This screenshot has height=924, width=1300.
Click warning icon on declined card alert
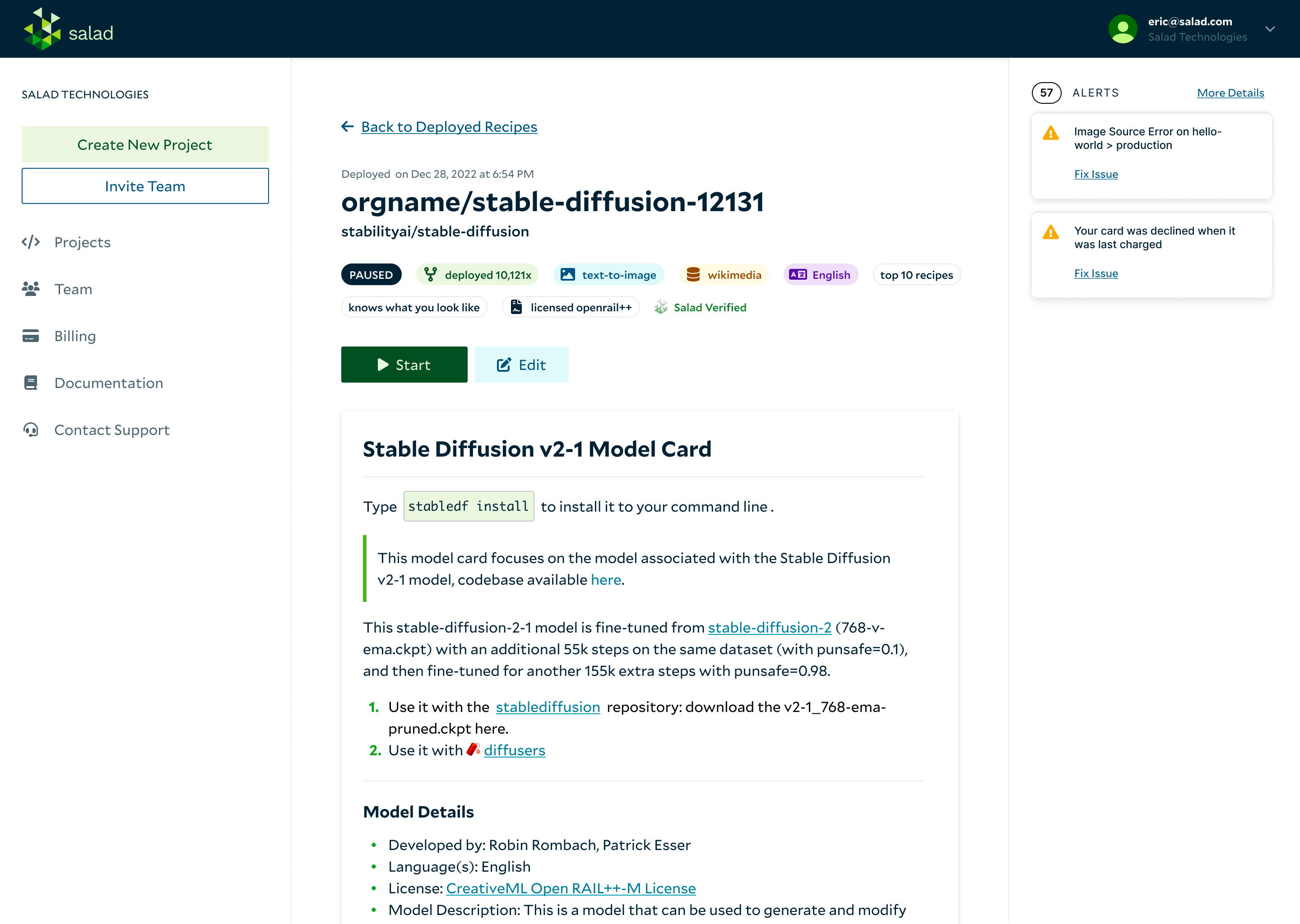pos(1051,232)
